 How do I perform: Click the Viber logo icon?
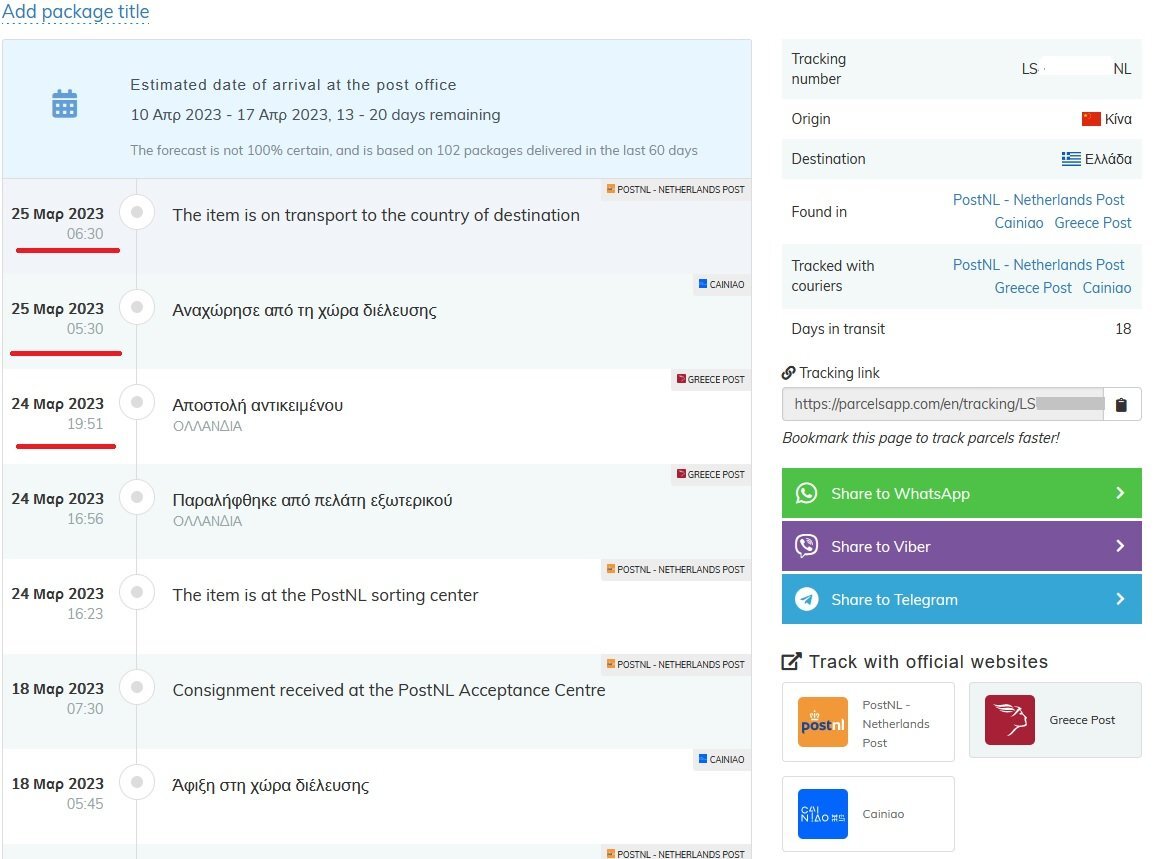(x=807, y=546)
